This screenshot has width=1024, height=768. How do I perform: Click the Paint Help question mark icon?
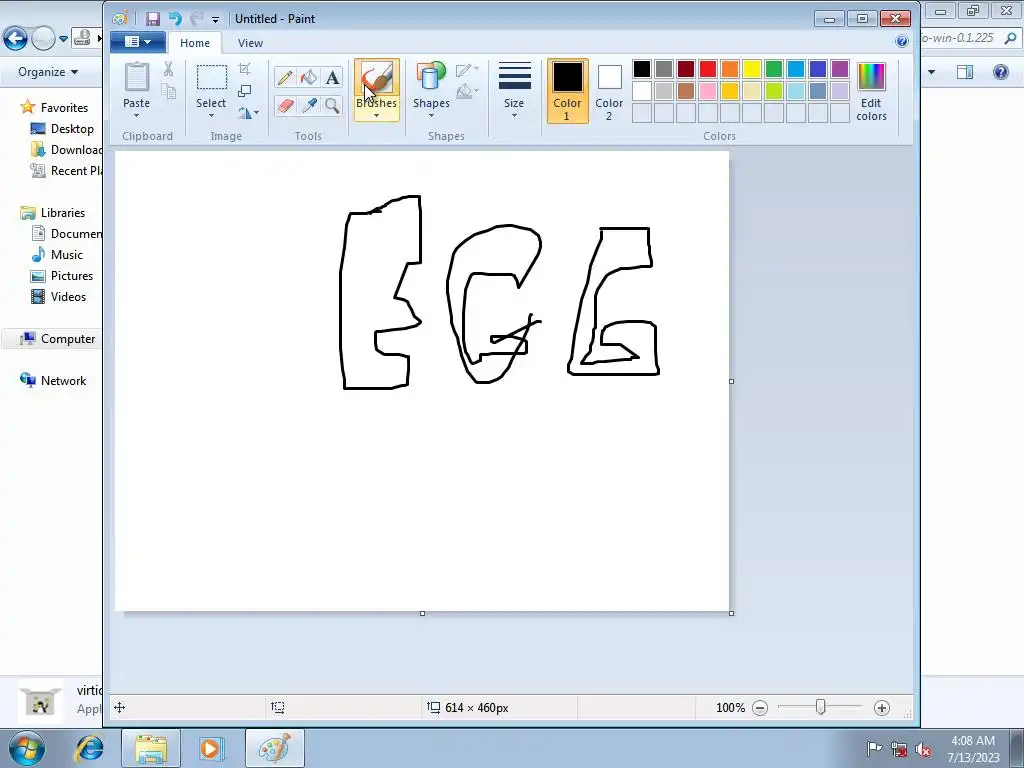point(902,41)
